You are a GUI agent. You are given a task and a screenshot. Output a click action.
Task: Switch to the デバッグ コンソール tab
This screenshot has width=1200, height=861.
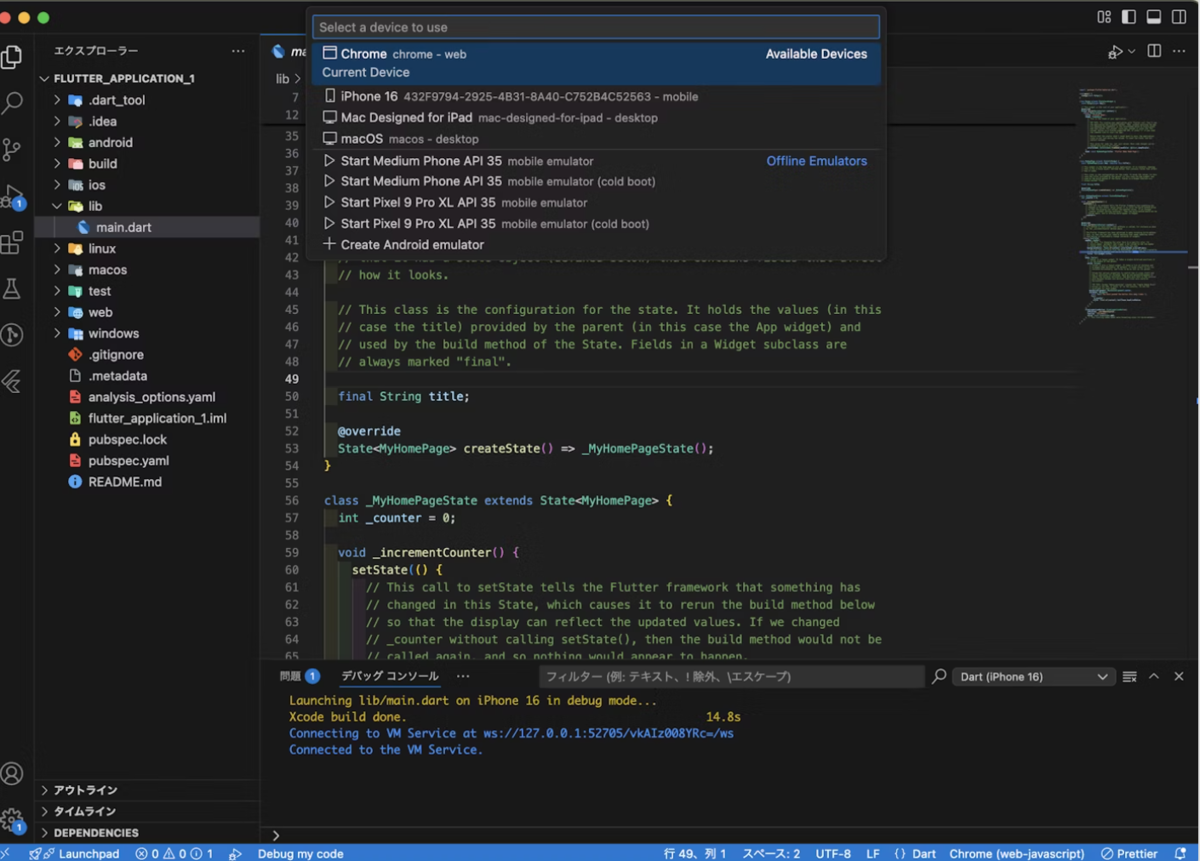coord(390,676)
